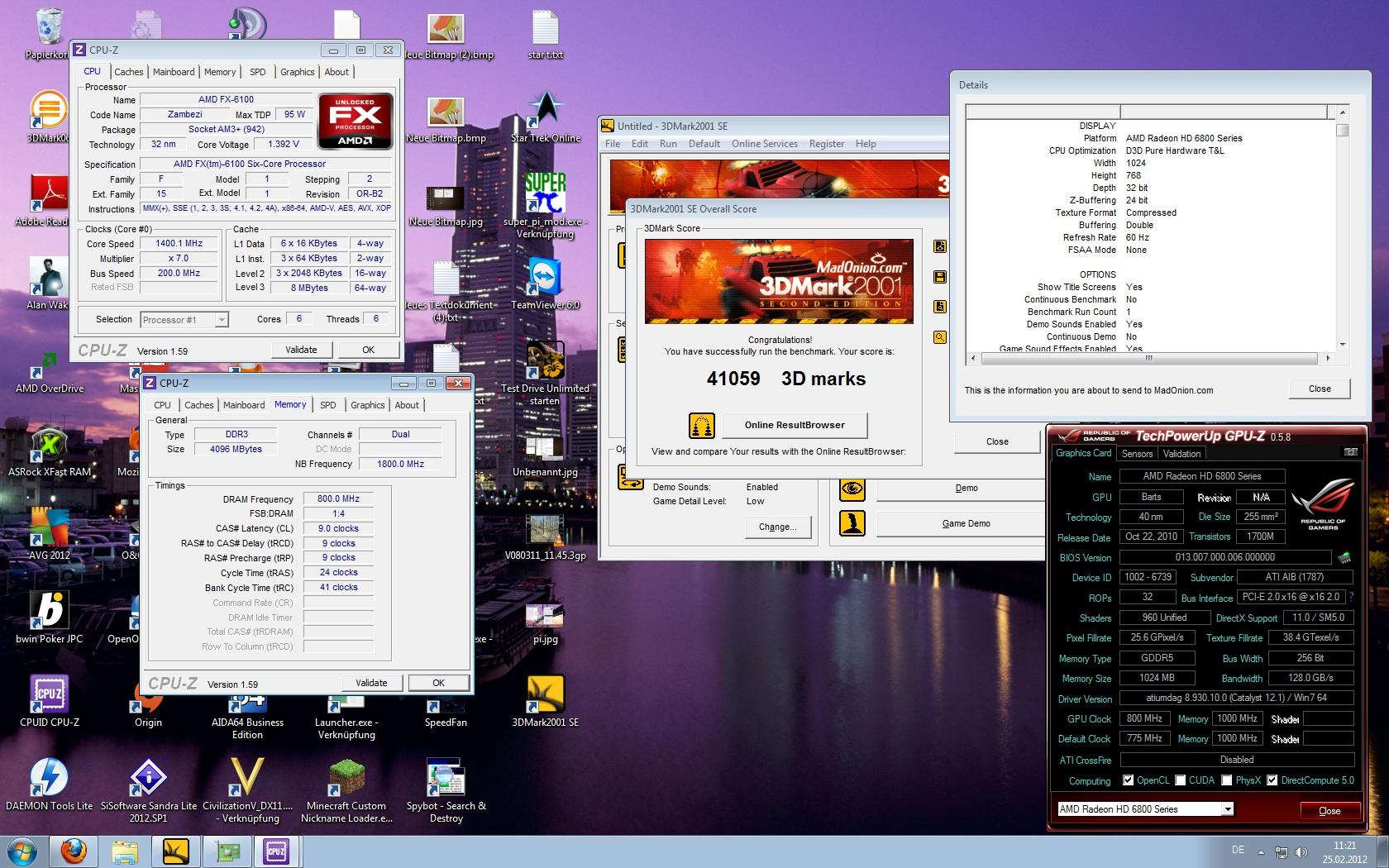The image size is (1389, 868).
Task: Click GPU-Z BIOS save chip icon
Action: coord(1344,557)
